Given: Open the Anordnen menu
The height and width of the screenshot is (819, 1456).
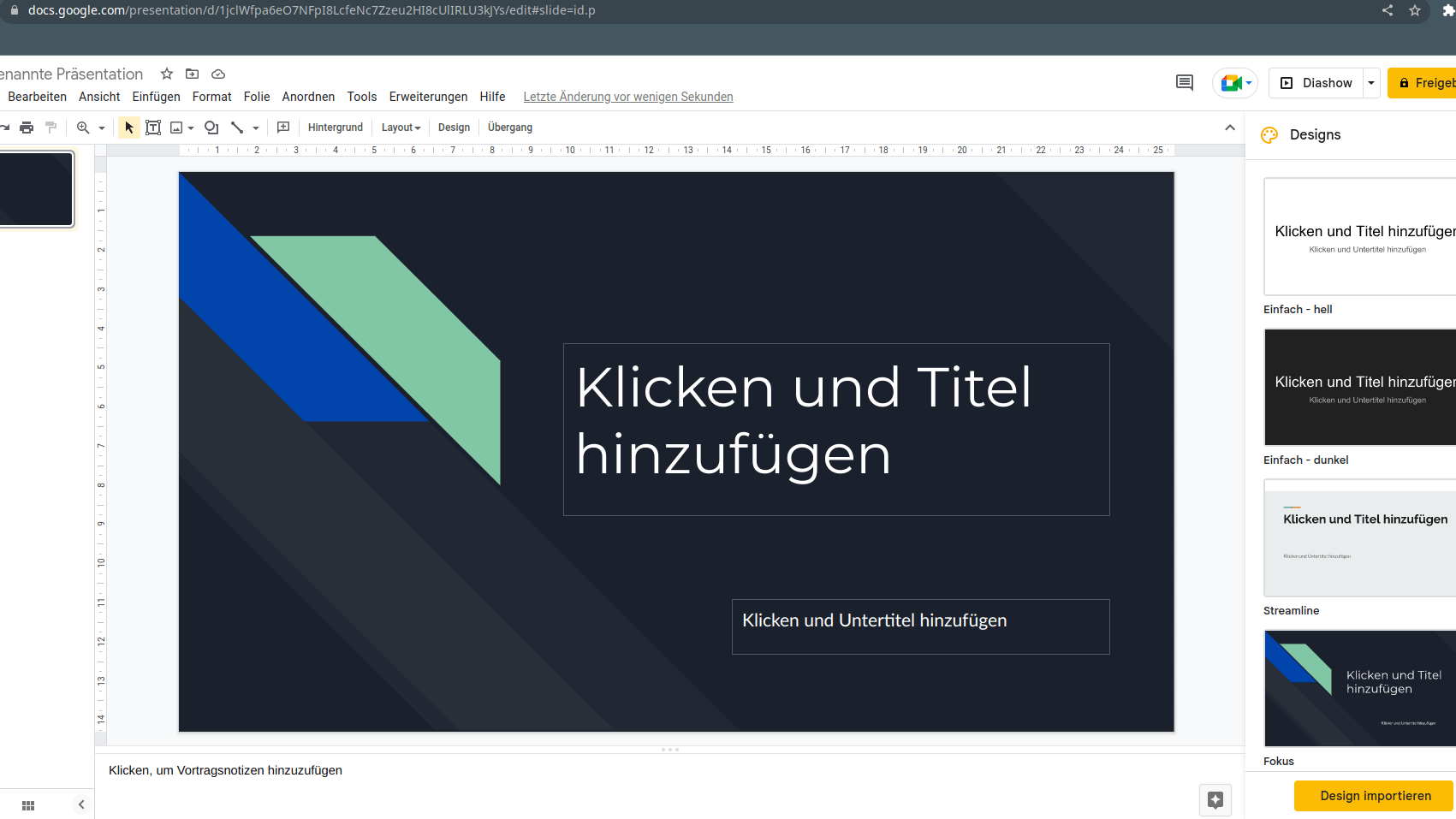Looking at the screenshot, I should coord(308,97).
